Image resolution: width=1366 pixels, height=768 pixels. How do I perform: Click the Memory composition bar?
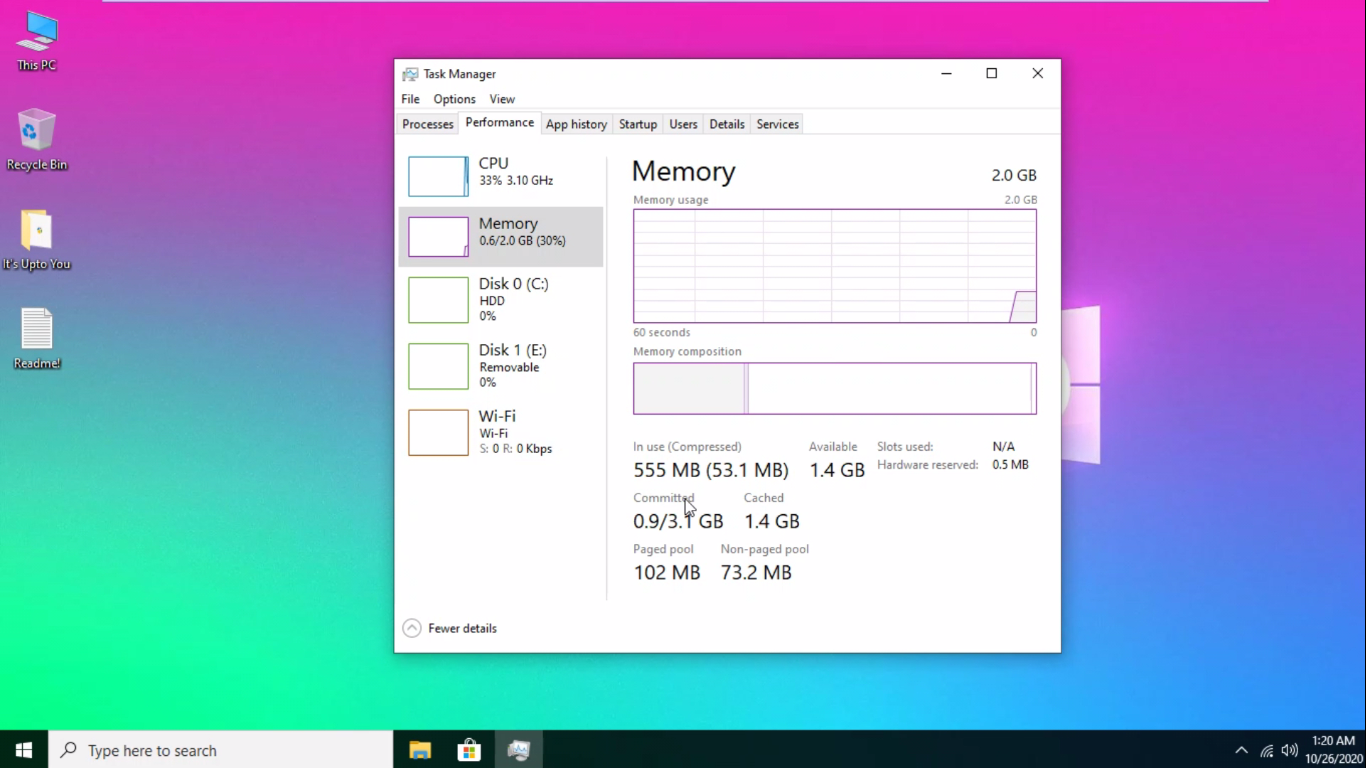coord(835,388)
